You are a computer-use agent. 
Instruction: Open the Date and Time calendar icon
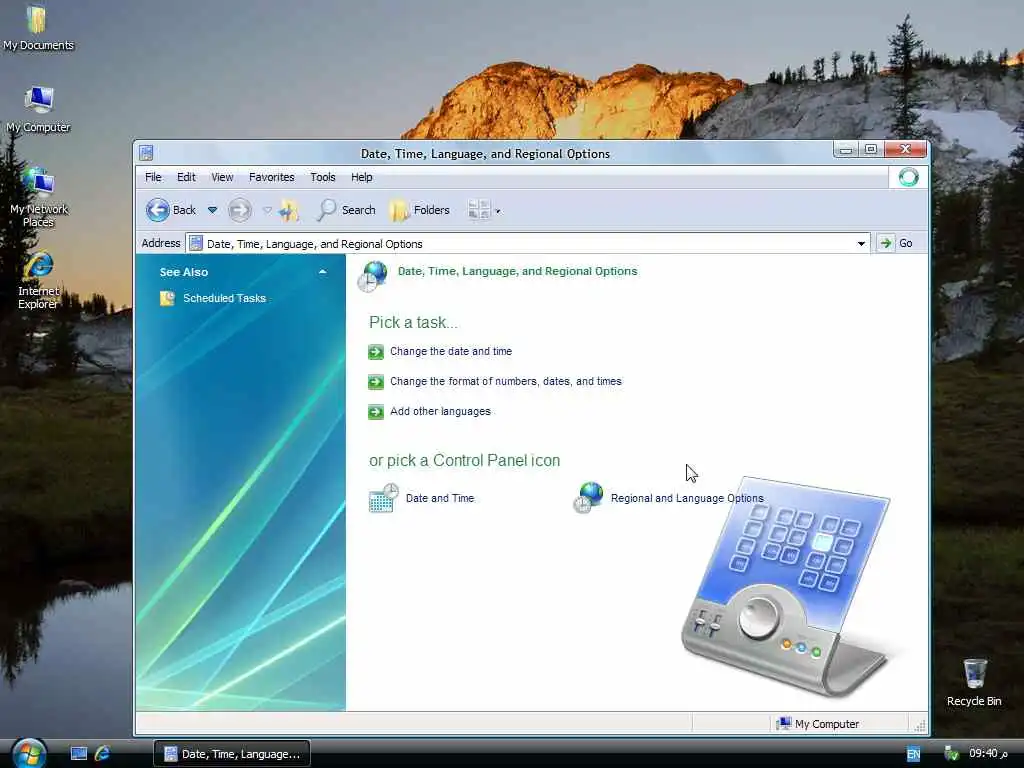383,498
